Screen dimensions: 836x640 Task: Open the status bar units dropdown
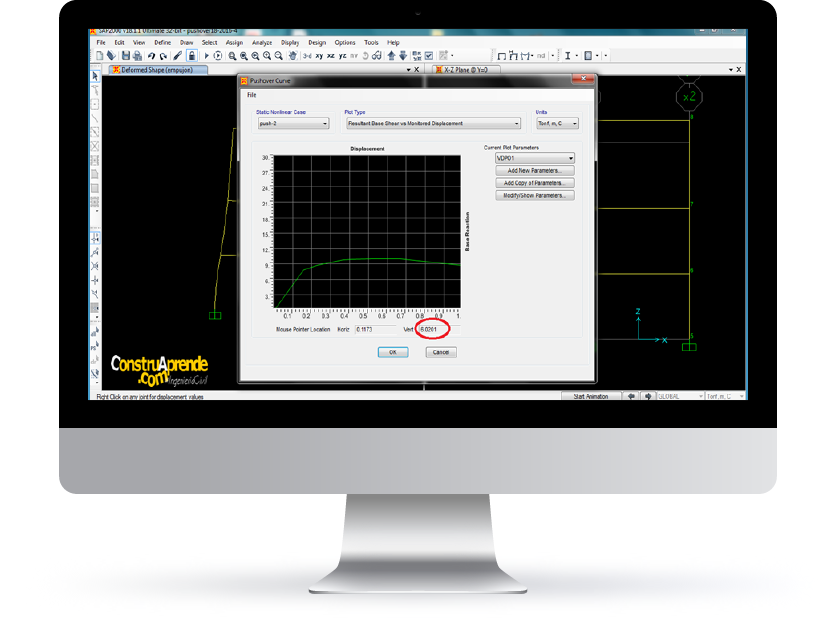(x=725, y=396)
